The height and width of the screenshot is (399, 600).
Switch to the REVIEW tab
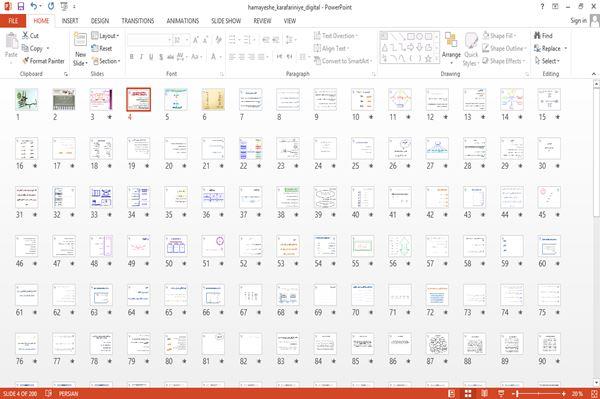point(262,21)
